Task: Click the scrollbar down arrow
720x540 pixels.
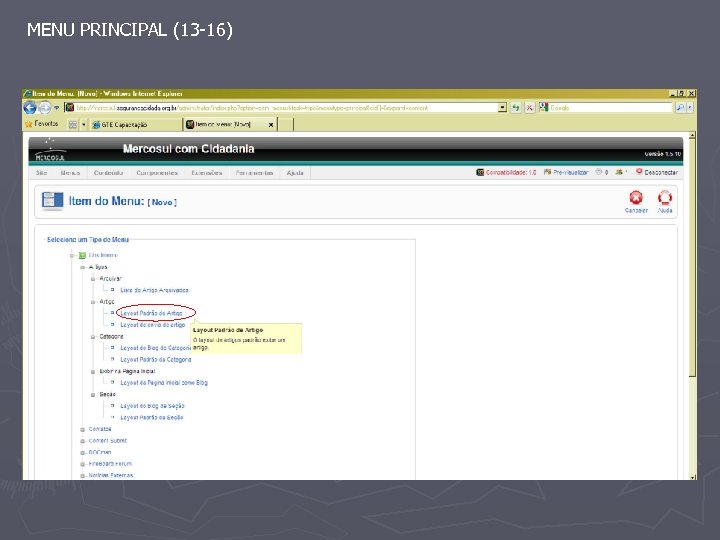Action: click(692, 477)
